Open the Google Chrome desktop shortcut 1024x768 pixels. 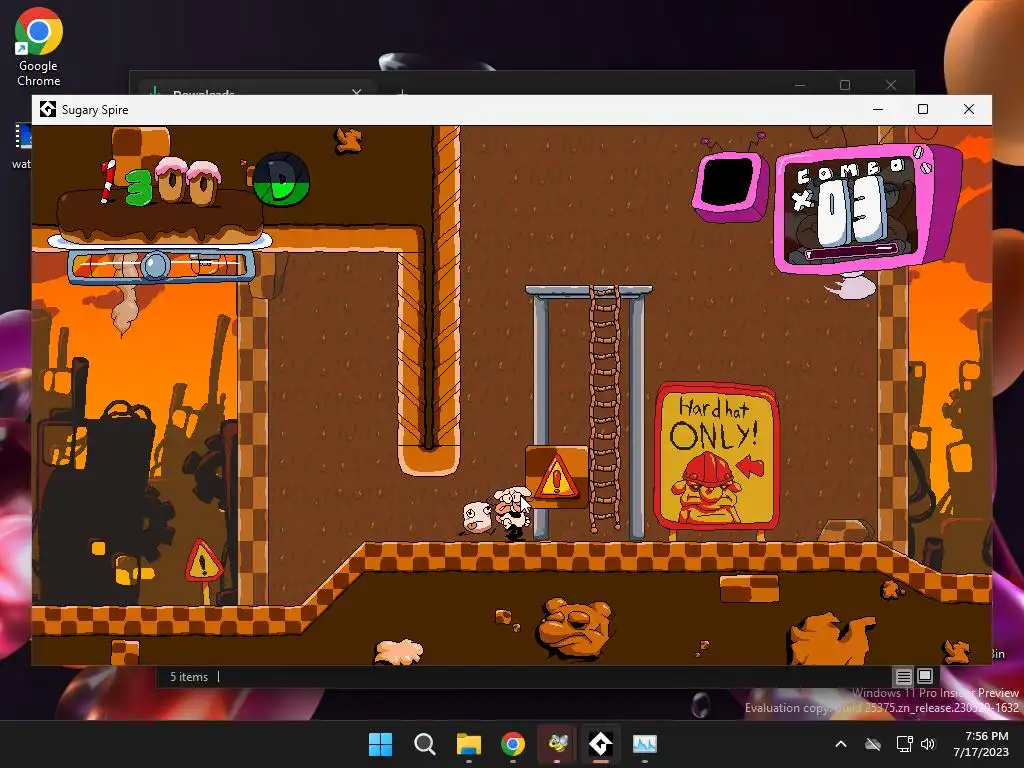tap(39, 48)
